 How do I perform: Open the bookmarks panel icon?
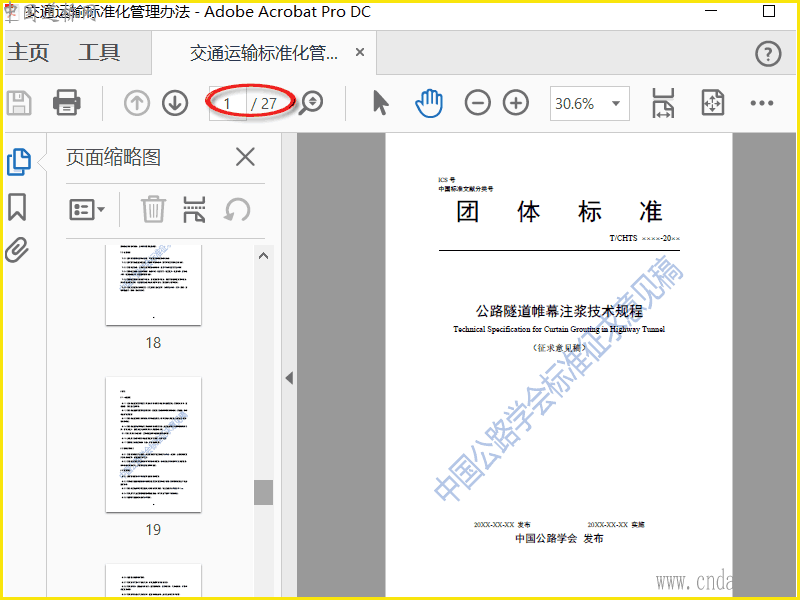(17, 207)
